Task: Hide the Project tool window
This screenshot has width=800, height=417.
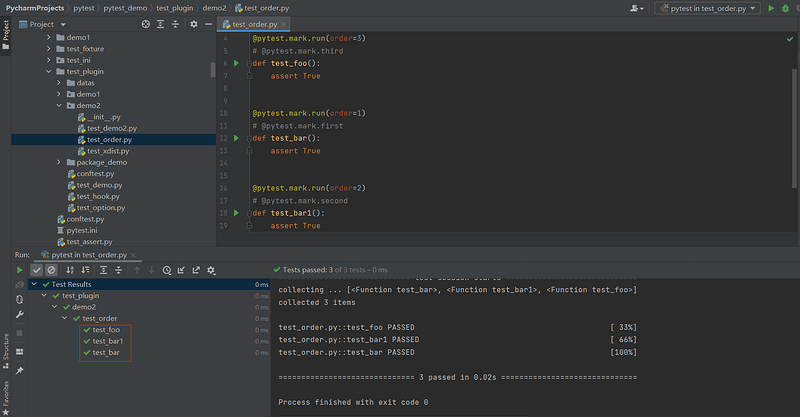Action: click(x=208, y=24)
